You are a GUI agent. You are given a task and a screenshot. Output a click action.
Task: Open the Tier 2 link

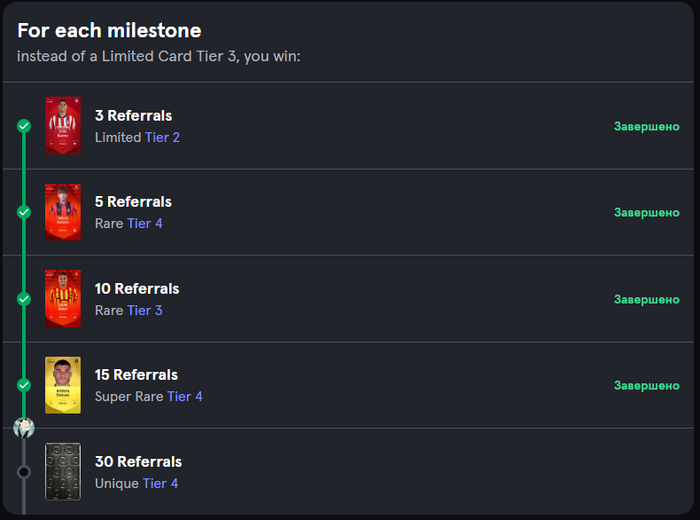click(x=162, y=138)
